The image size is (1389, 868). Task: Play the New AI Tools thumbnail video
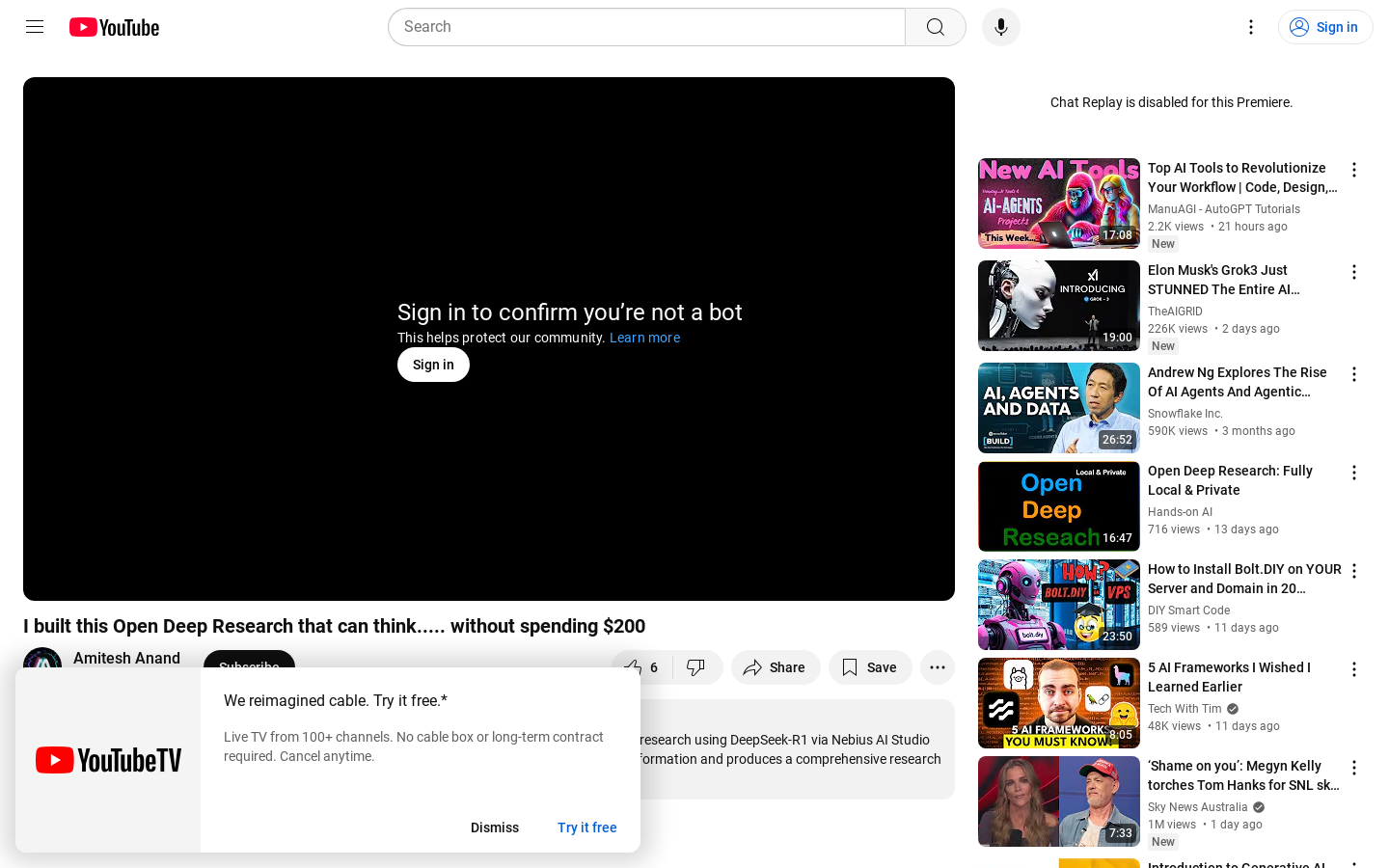1059,203
